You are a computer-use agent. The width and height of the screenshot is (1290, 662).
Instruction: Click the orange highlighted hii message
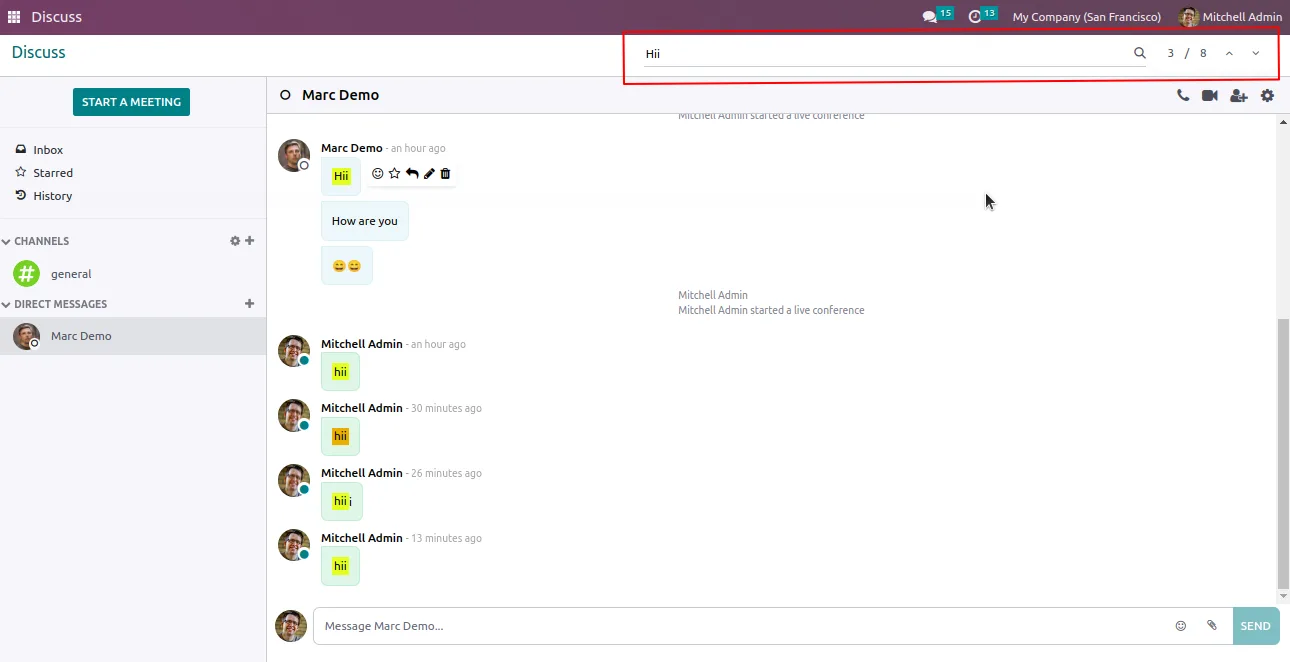(340, 436)
